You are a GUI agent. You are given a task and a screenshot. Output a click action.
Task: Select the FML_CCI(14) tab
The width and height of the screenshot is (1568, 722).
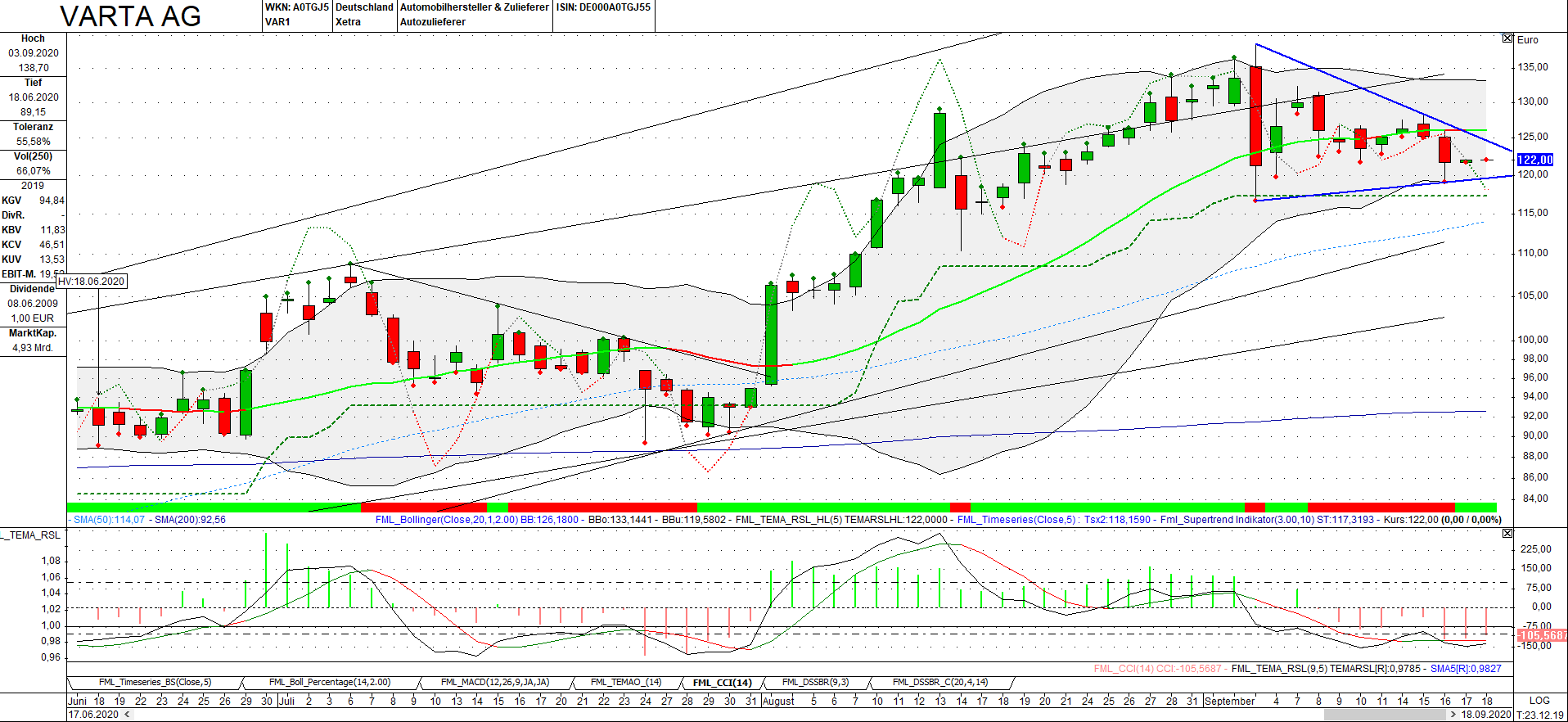pyautogui.click(x=722, y=683)
